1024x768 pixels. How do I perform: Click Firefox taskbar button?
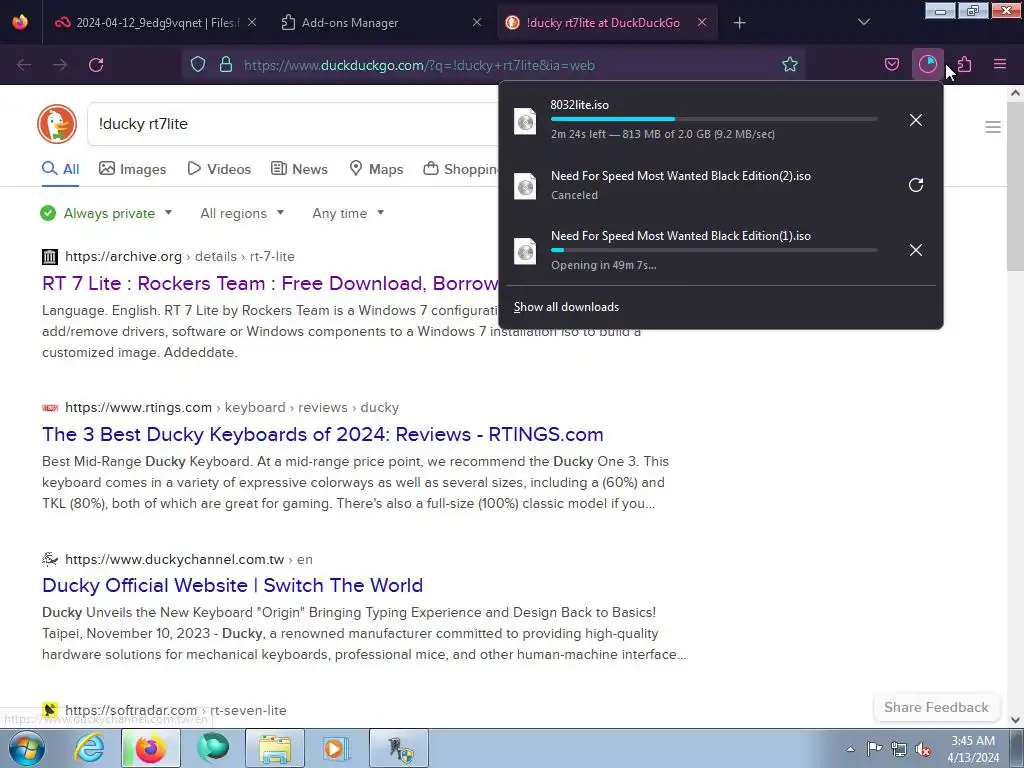[x=150, y=748]
